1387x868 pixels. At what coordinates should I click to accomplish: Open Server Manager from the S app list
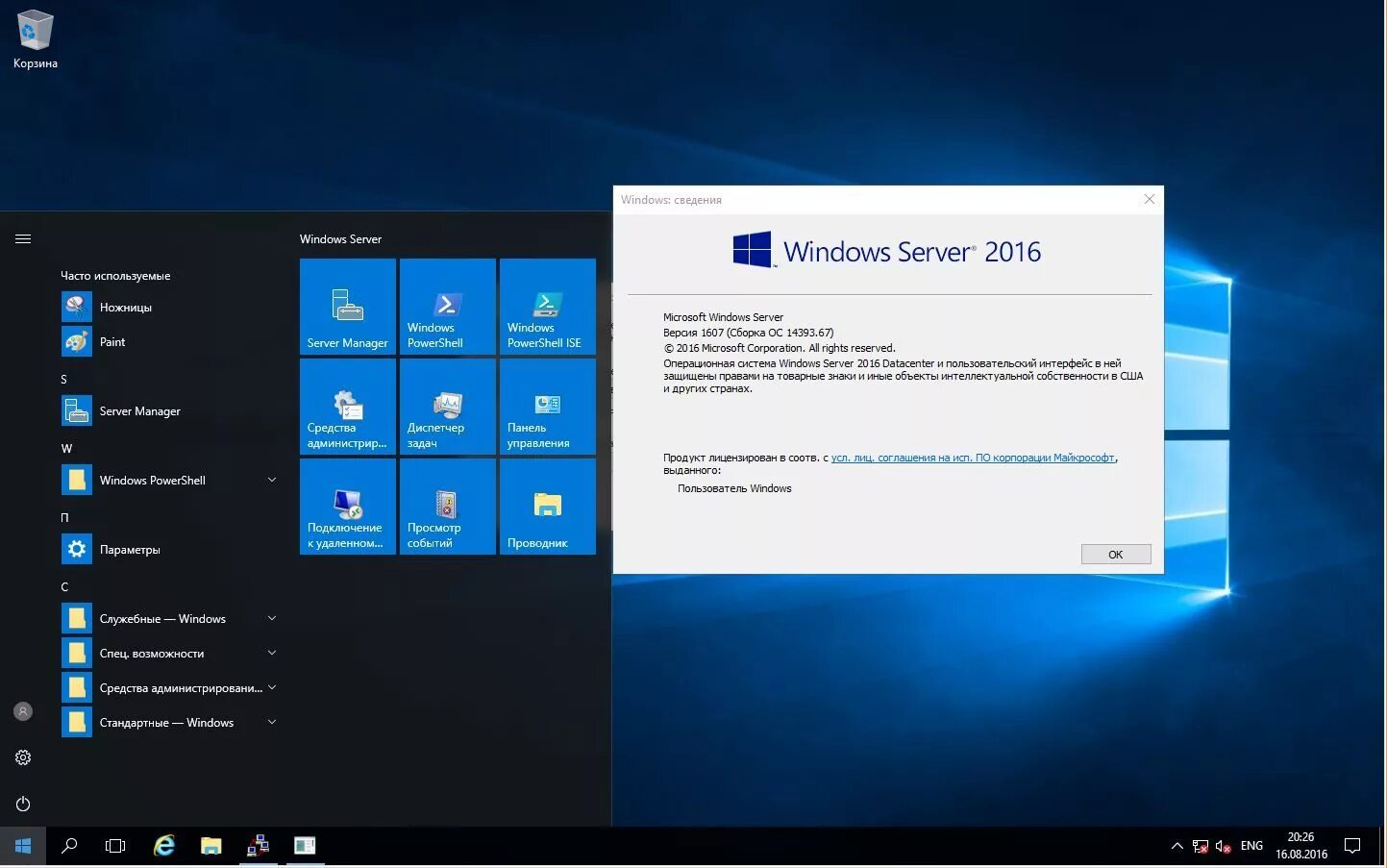point(169,411)
